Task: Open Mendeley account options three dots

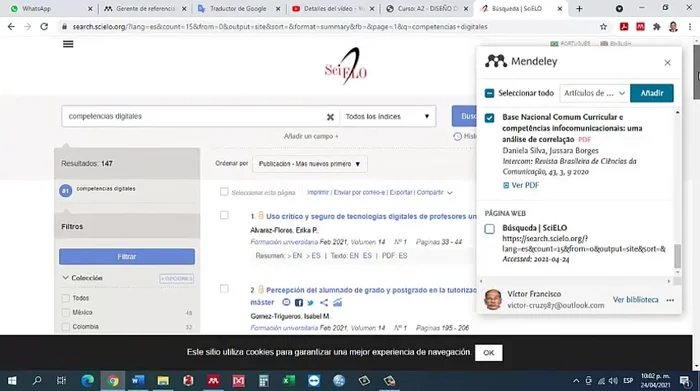Action: tap(670, 300)
